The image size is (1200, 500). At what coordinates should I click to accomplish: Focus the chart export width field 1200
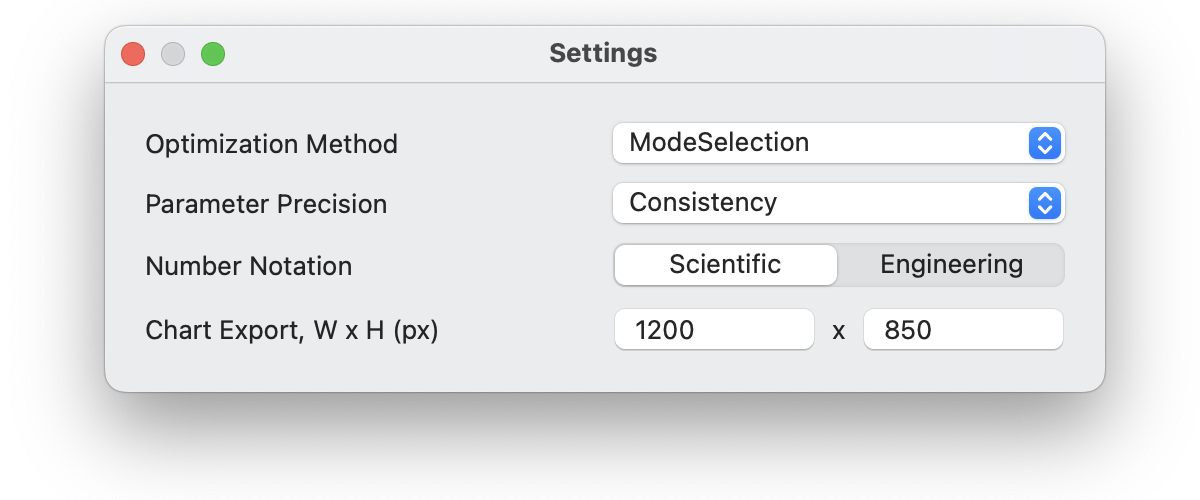tap(714, 330)
